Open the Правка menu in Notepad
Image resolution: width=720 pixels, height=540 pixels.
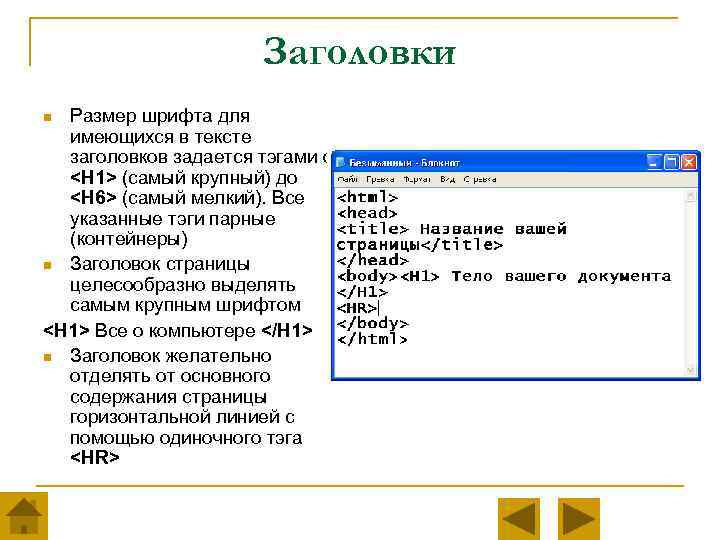(x=380, y=179)
